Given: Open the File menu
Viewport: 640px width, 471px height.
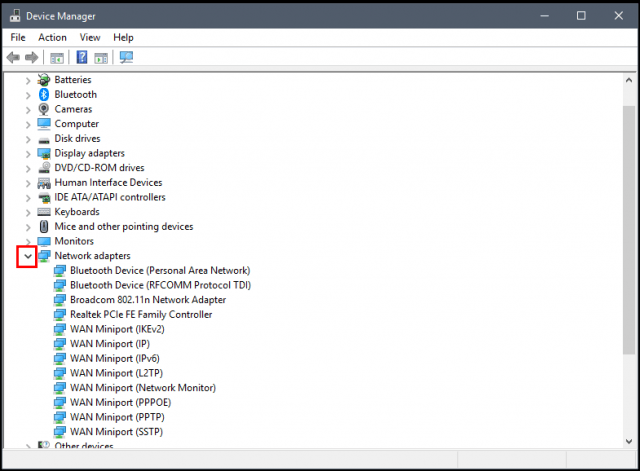Looking at the screenshot, I should coord(18,38).
